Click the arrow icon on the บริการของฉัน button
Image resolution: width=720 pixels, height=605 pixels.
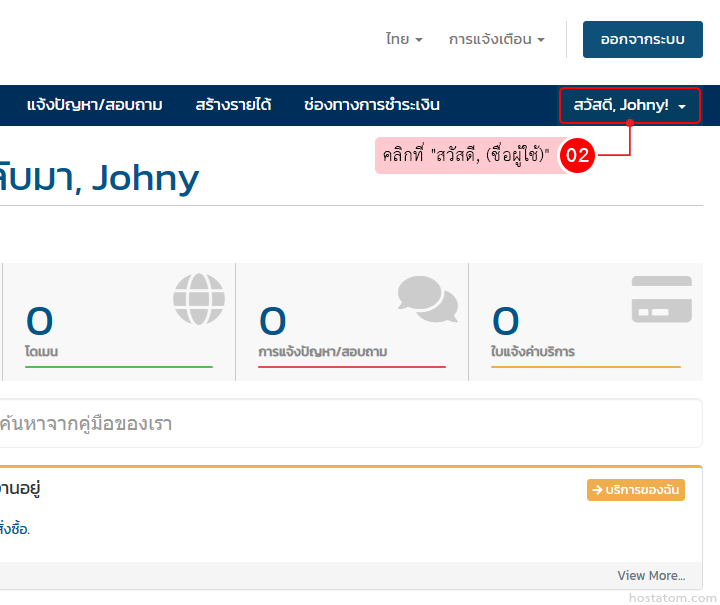[x=597, y=490]
